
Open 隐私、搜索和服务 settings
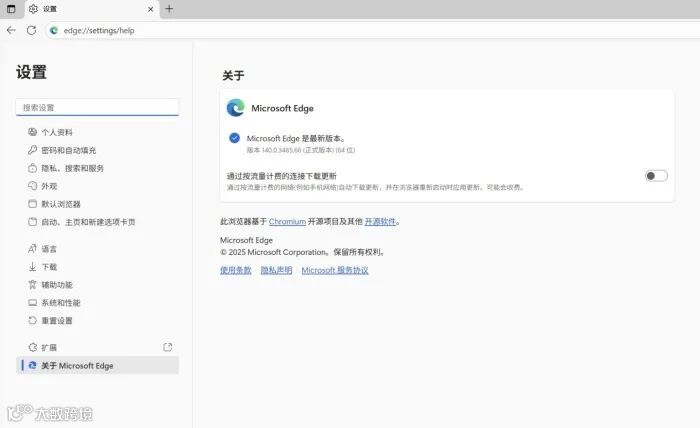[72, 168]
